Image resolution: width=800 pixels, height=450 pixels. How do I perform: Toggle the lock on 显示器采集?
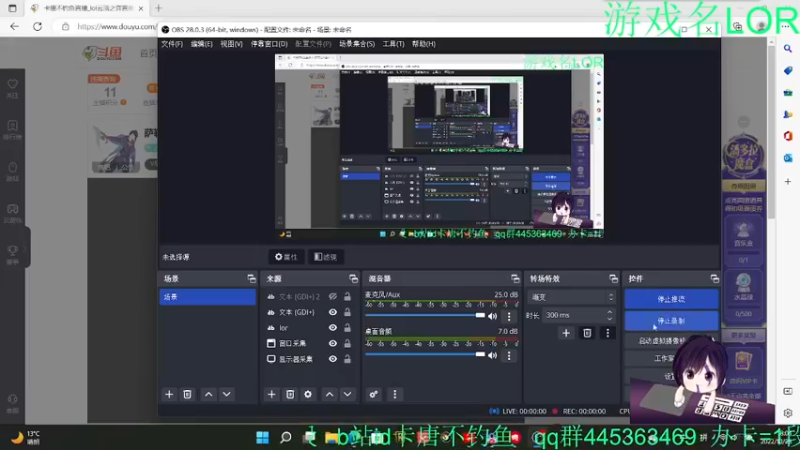coord(347,359)
